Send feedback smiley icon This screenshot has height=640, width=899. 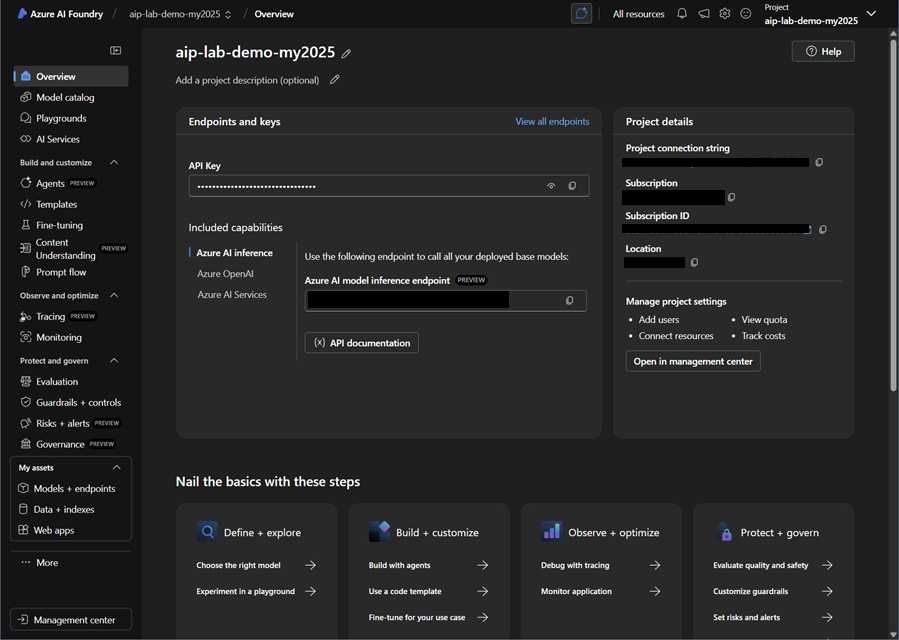coord(746,14)
